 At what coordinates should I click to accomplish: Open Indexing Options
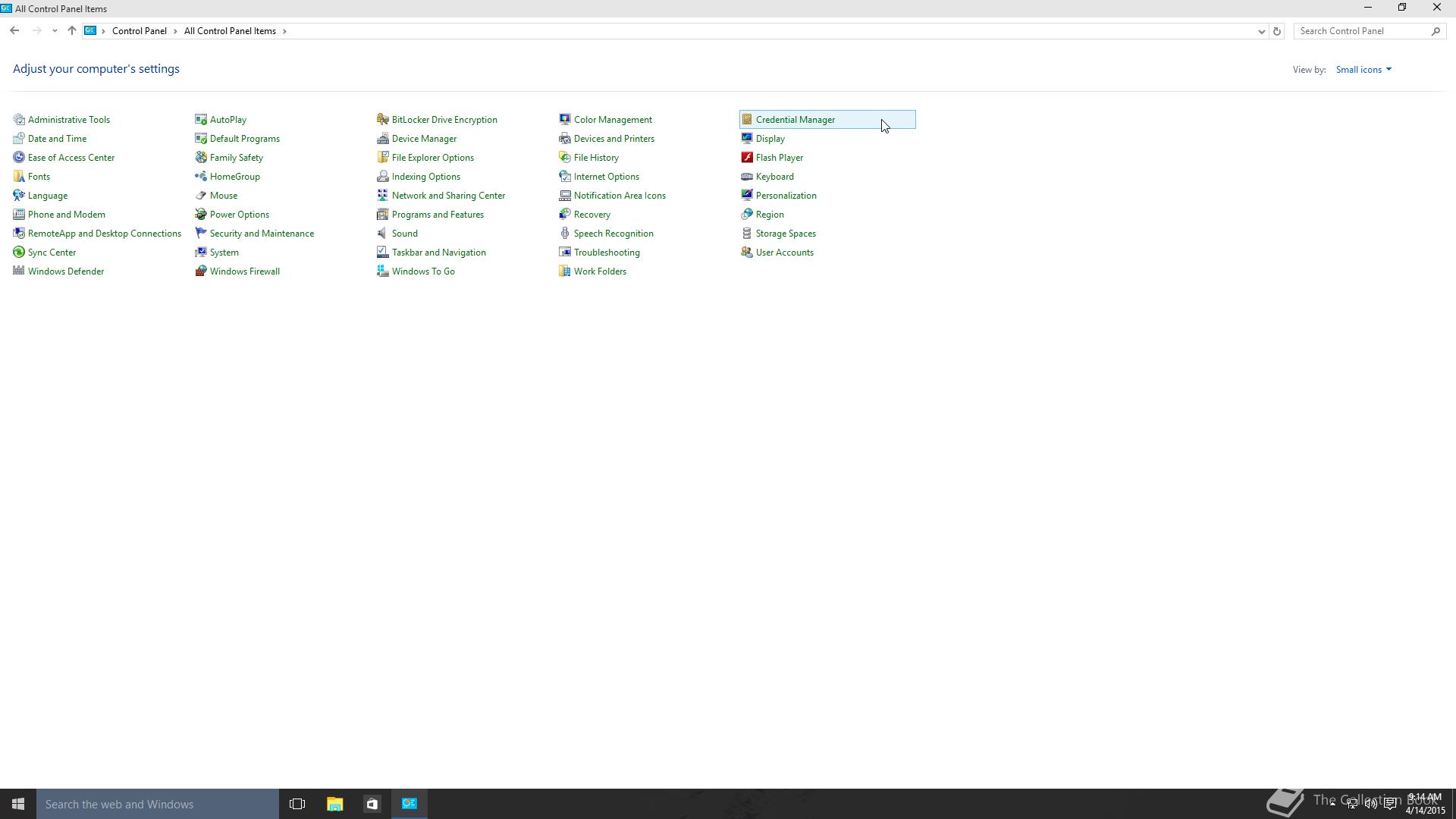425,177
